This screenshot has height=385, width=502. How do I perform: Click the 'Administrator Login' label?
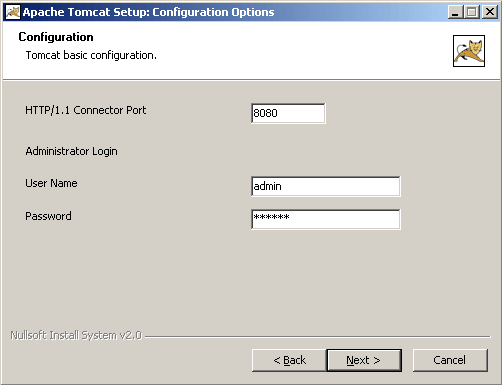[x=71, y=151]
